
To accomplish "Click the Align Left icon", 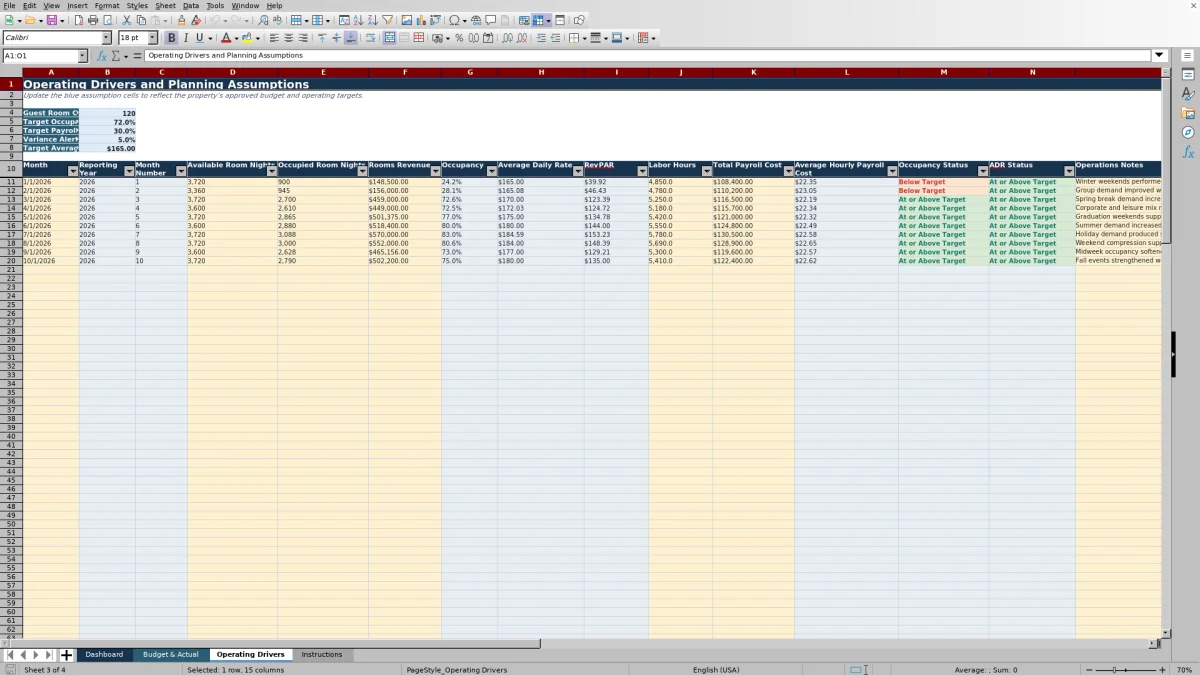I will (273, 38).
